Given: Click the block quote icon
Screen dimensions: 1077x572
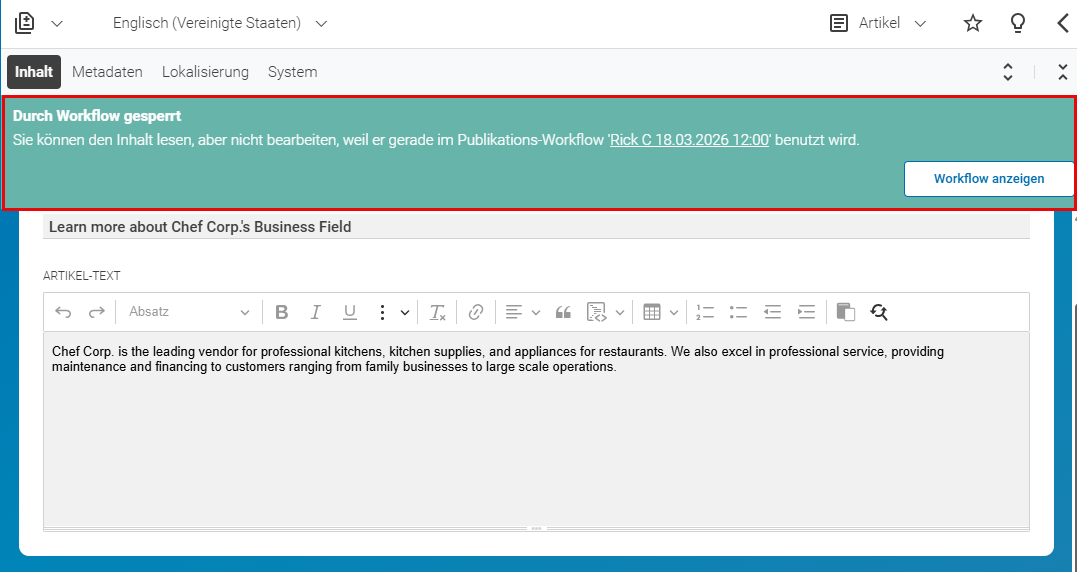Looking at the screenshot, I should click(563, 312).
